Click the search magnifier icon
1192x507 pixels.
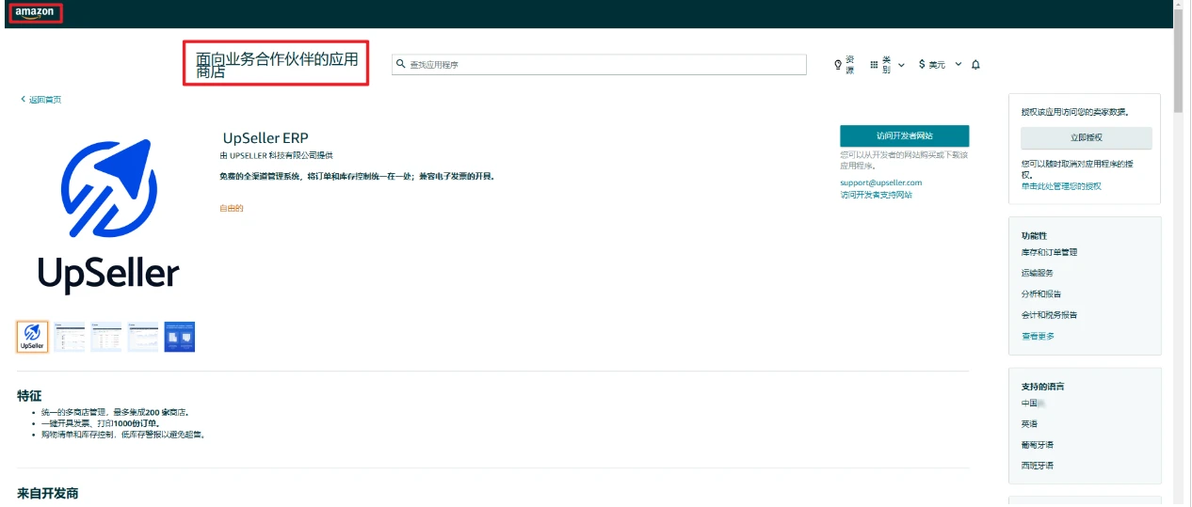pyautogui.click(x=401, y=65)
